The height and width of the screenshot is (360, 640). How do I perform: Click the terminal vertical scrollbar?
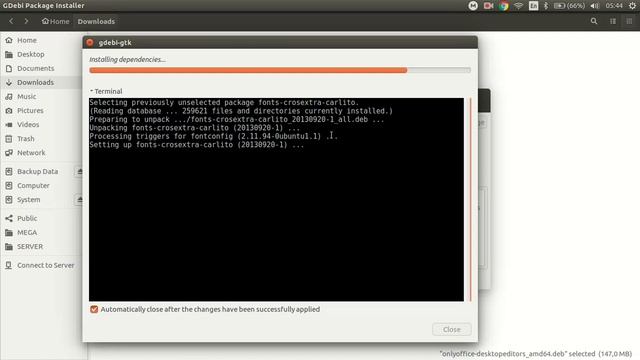[470, 200]
